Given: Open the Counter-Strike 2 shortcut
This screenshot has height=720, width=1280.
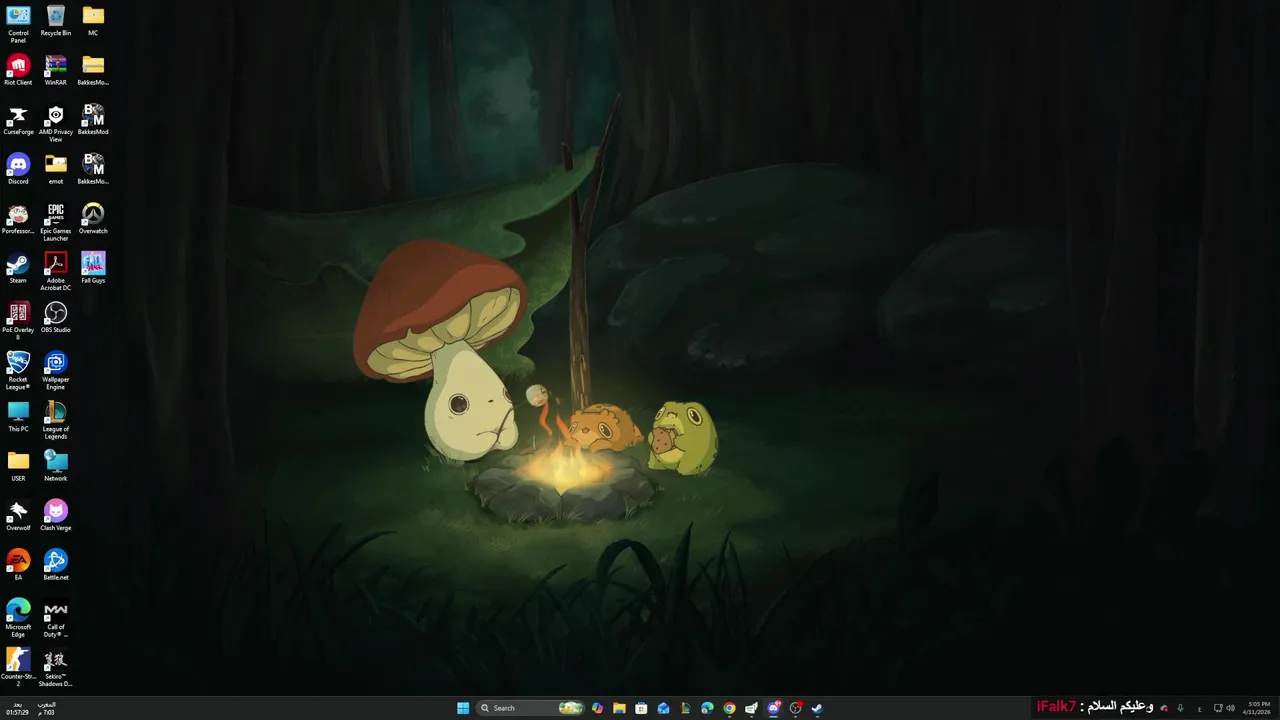Looking at the screenshot, I should coord(18,668).
